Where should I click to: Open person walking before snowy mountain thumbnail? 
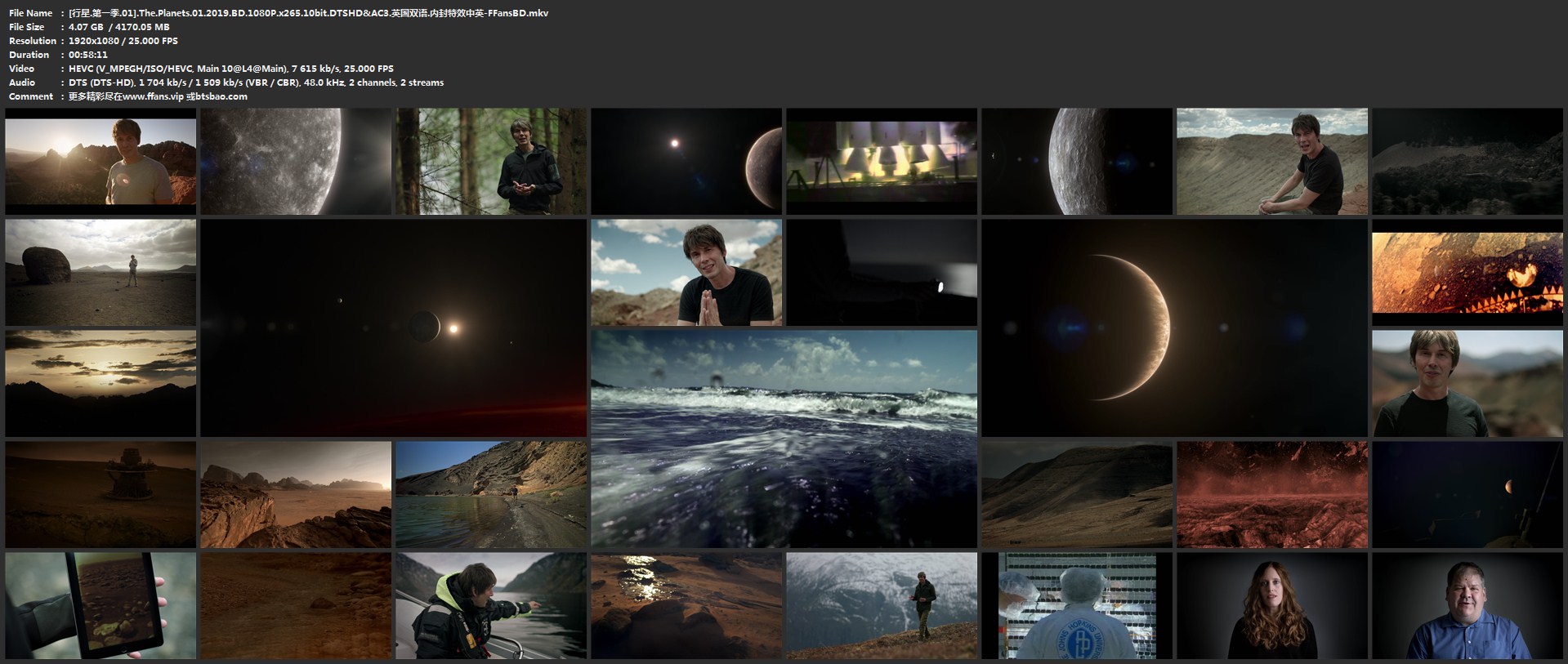(881, 605)
